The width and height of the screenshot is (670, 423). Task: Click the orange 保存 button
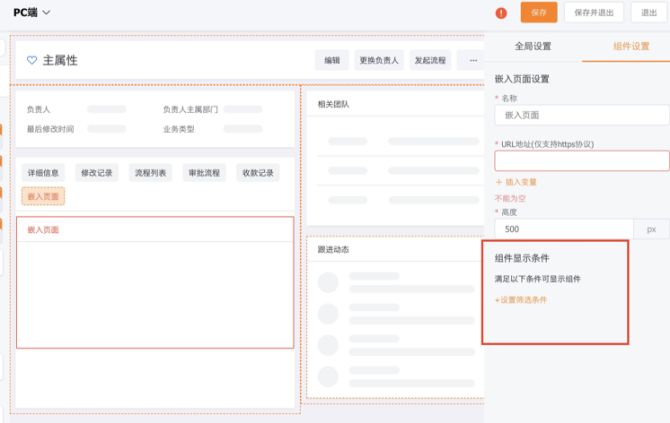[x=539, y=13]
